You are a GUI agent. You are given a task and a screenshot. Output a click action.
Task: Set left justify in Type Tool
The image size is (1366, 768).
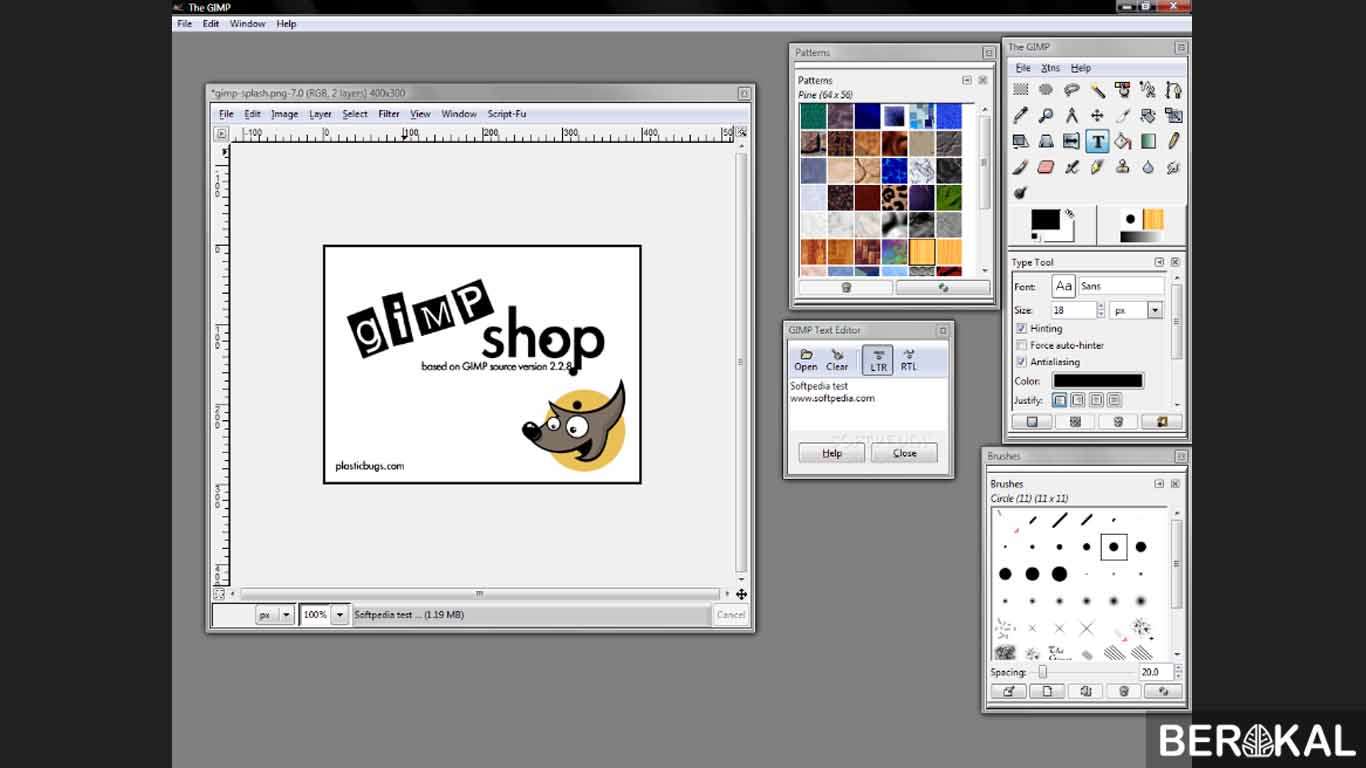[1059, 400]
